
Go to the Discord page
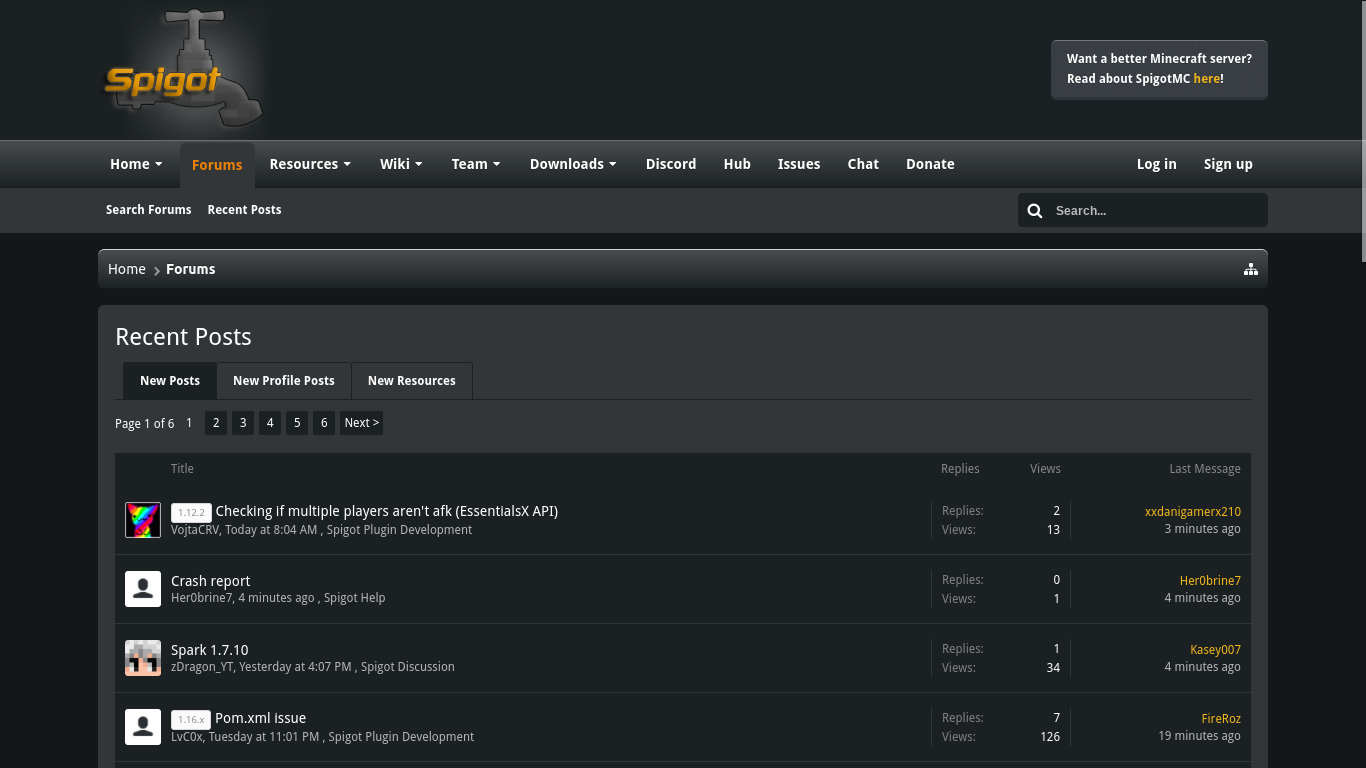(x=671, y=164)
